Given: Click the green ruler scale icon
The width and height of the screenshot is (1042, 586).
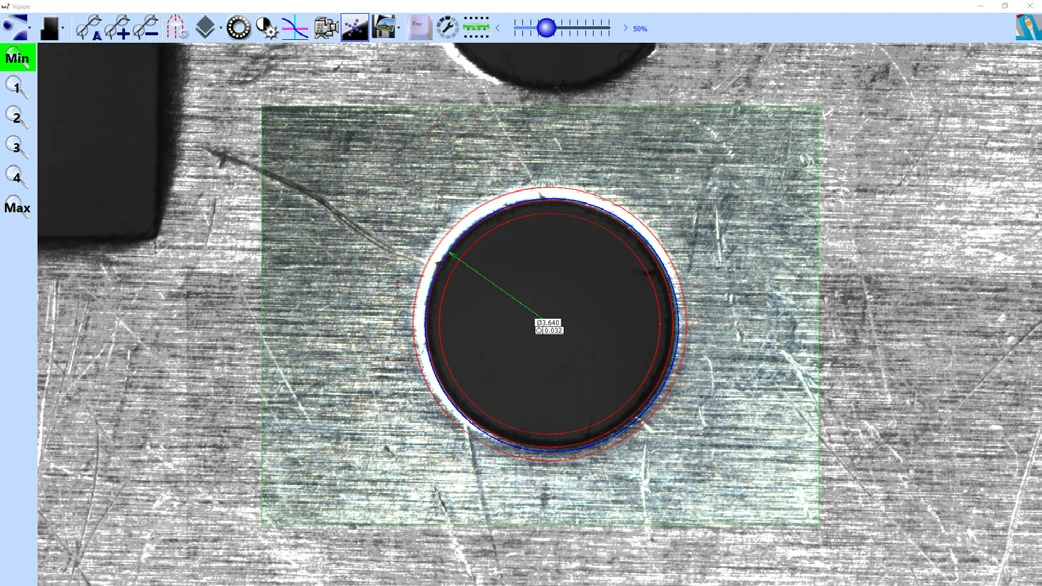Looking at the screenshot, I should tap(476, 28).
